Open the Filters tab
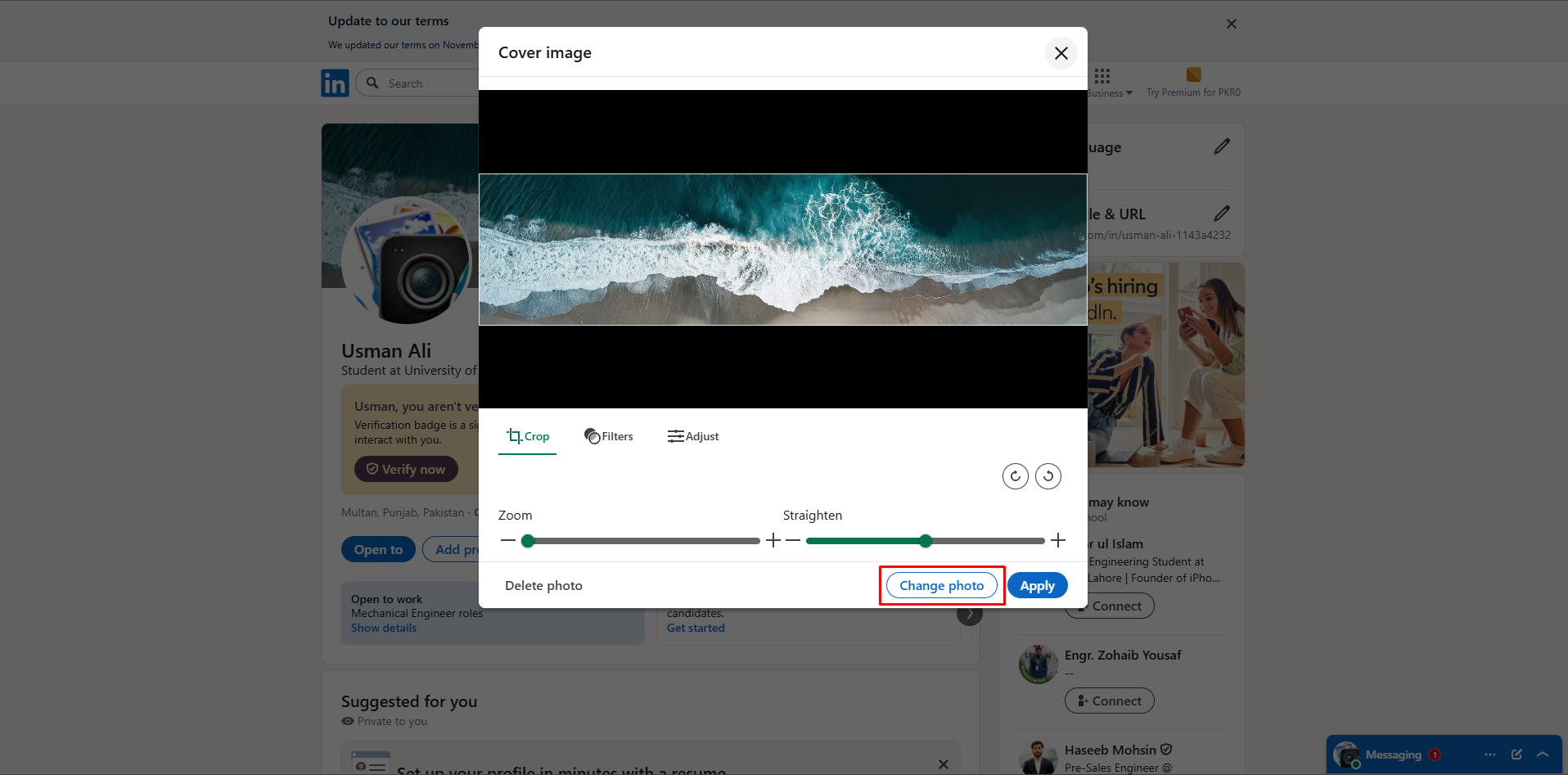 coord(608,436)
